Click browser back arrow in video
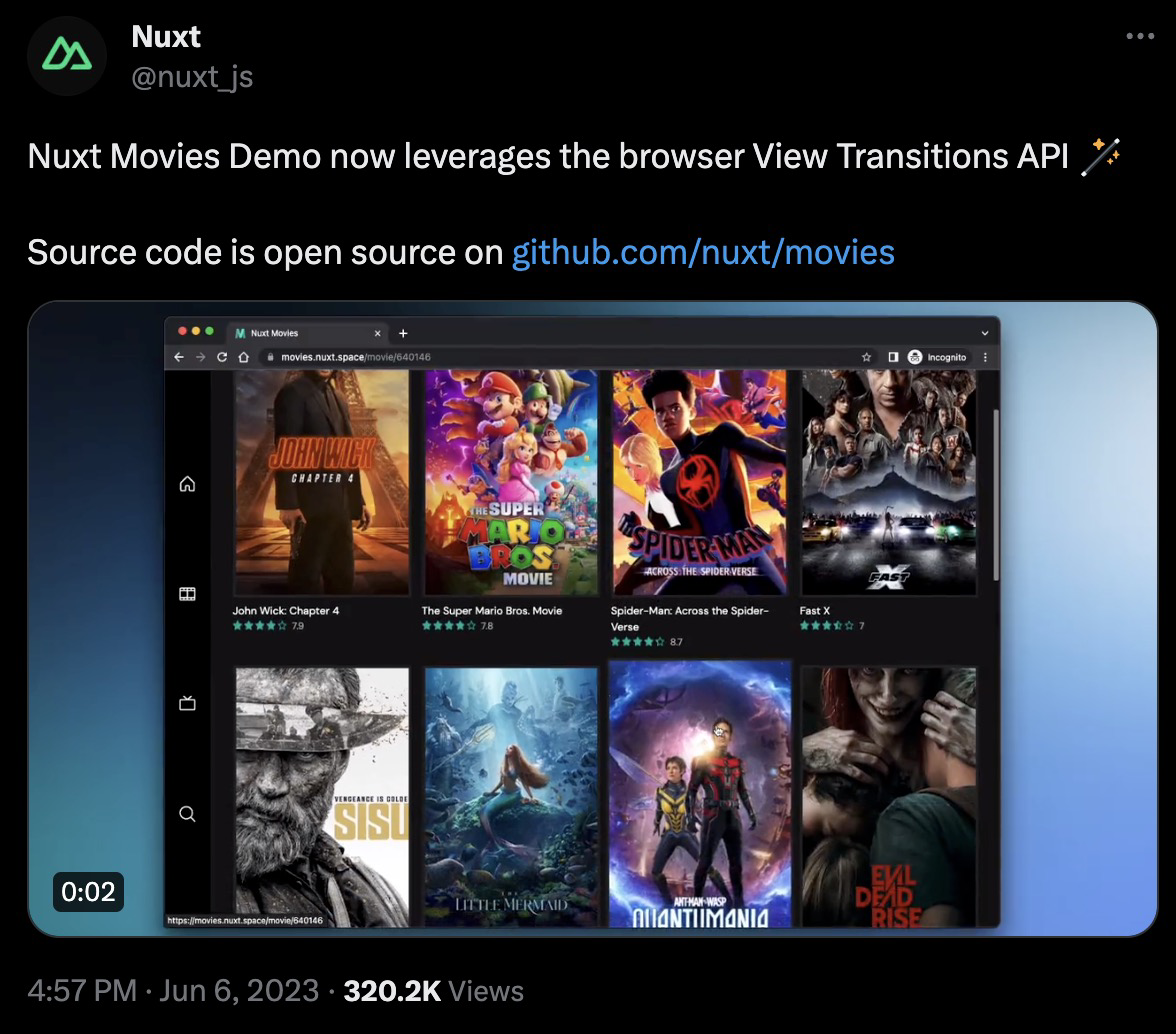 pos(179,357)
